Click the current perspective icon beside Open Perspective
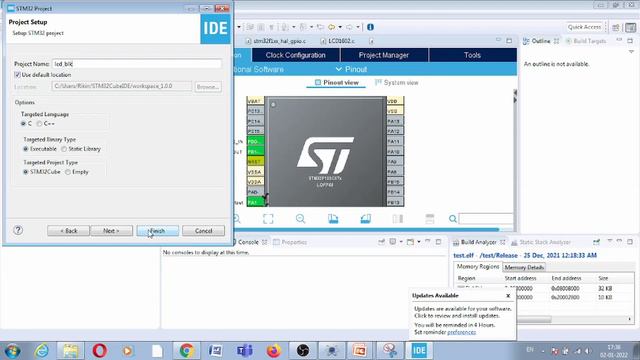 [631, 27]
